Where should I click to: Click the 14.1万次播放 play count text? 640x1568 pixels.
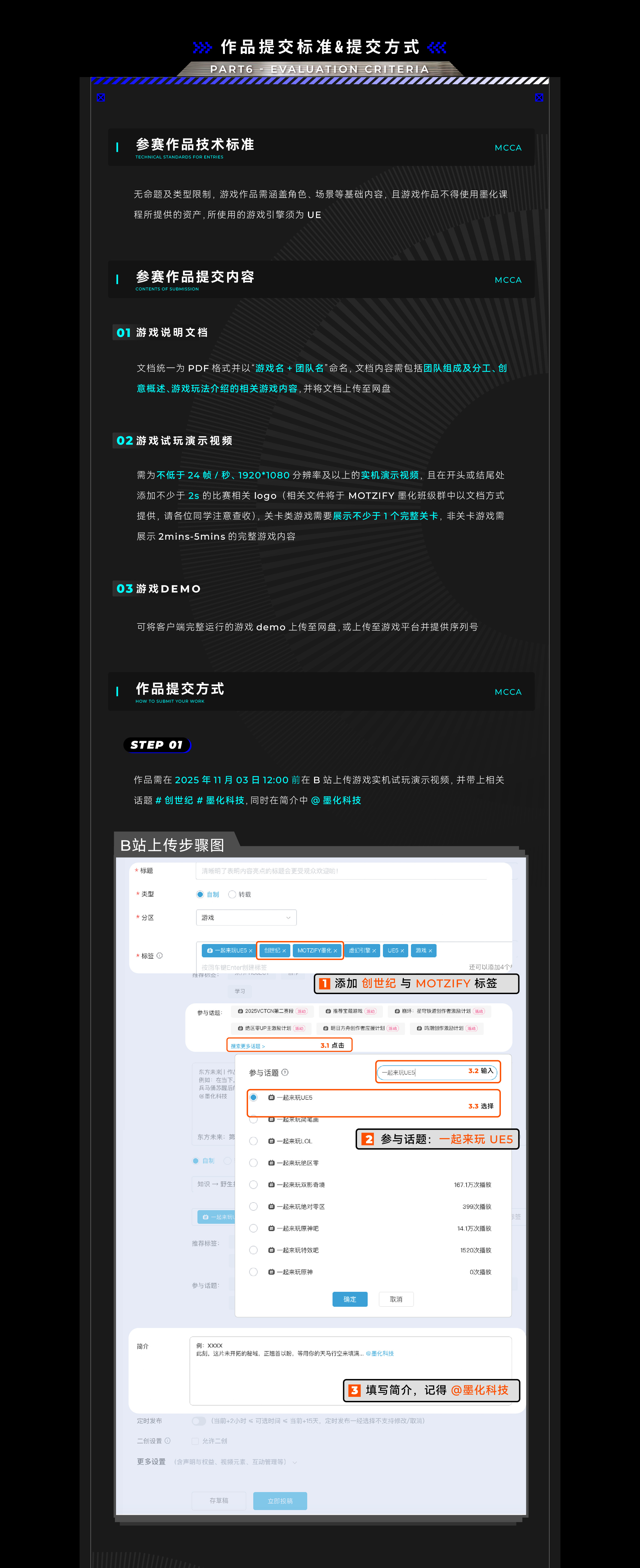[474, 1228]
